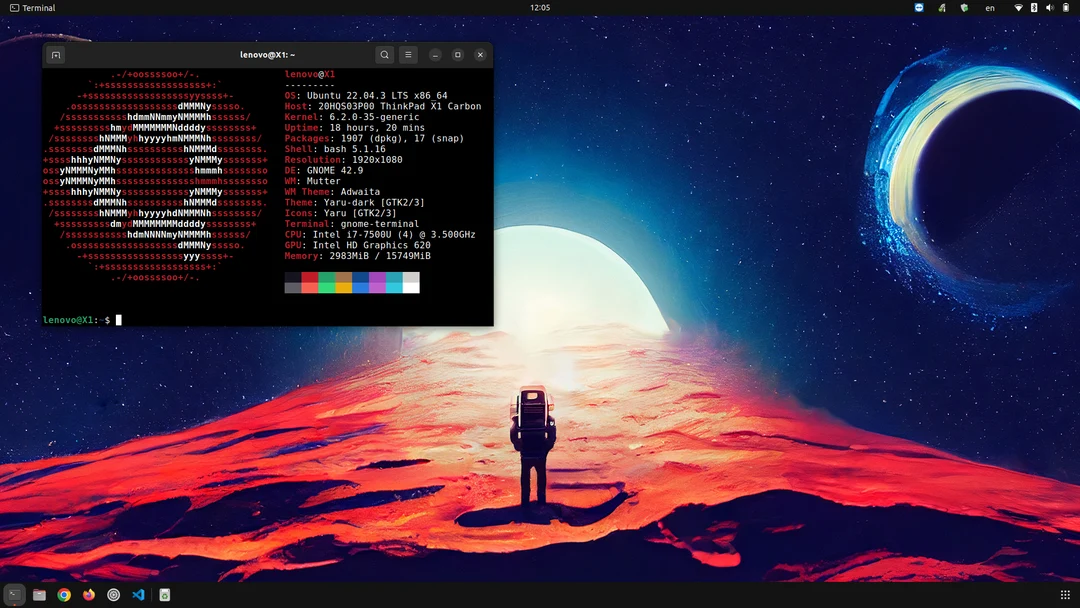Click the volume indicator to adjust sound
Screen dimensions: 1080x608
(x=1050, y=7)
